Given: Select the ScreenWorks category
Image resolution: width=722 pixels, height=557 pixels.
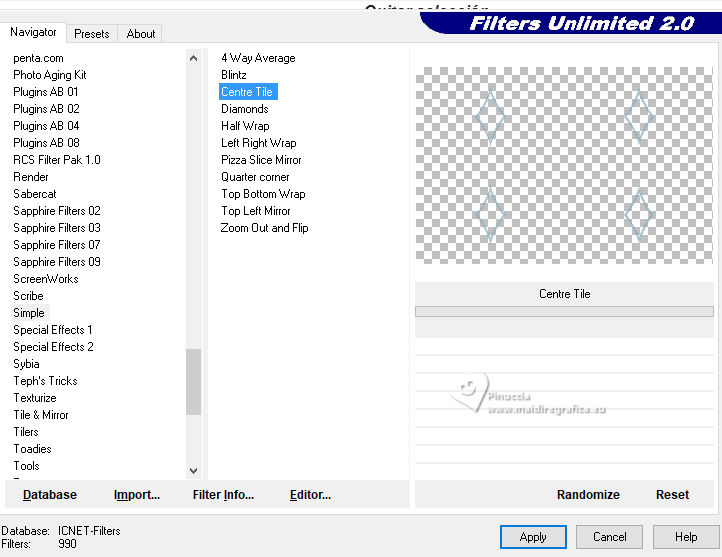Looking at the screenshot, I should coord(46,279).
